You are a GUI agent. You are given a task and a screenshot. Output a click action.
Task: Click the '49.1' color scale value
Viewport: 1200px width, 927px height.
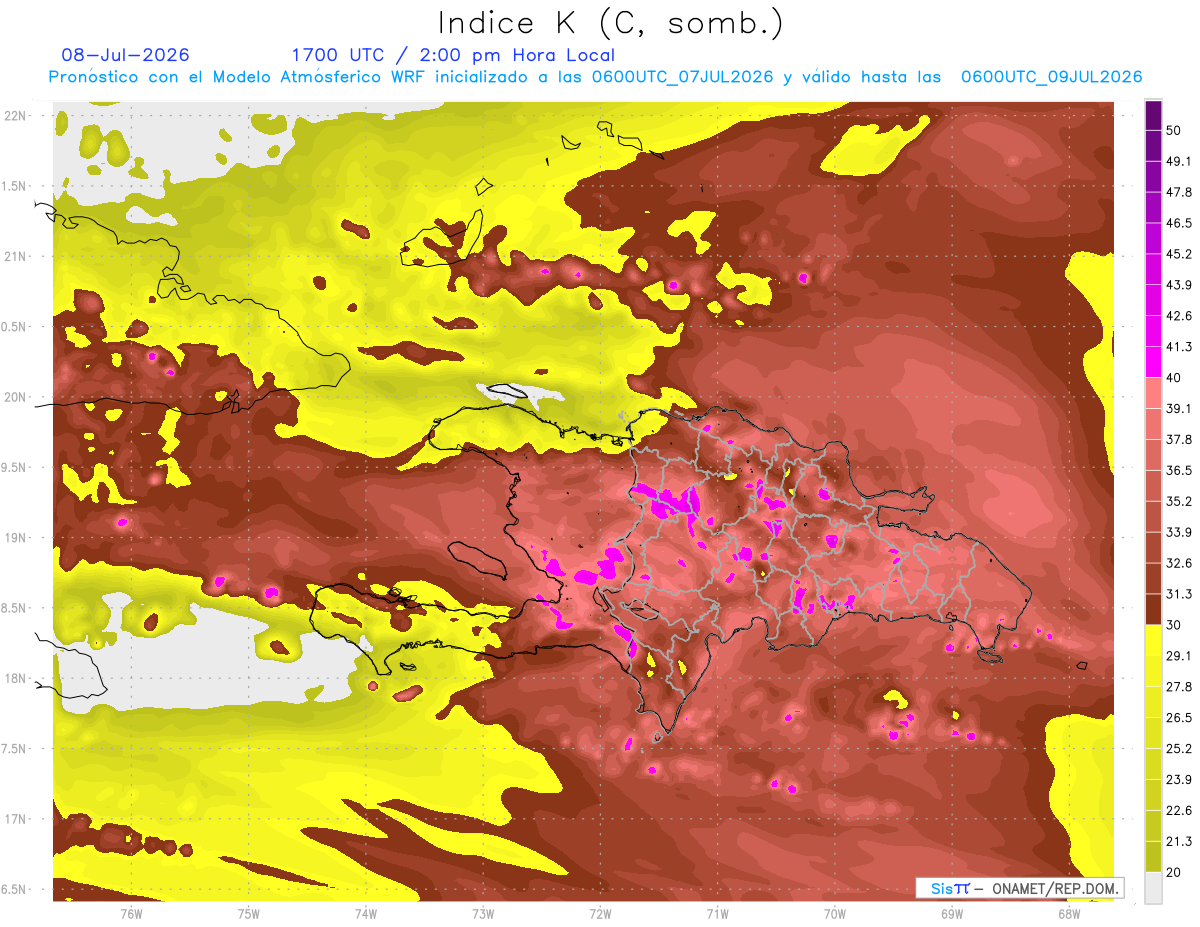click(1178, 161)
